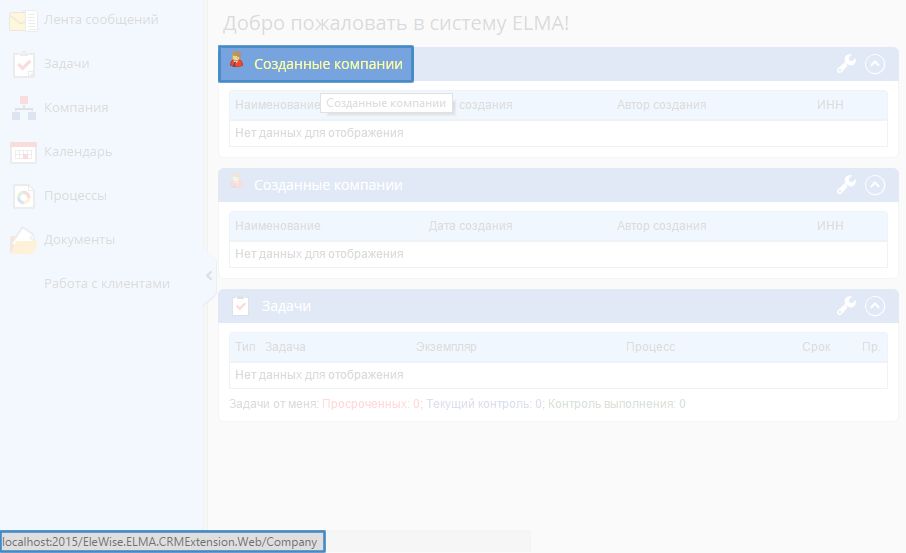Click Нет данных для отображения in Задачи table
906x553 pixels.
point(319,374)
